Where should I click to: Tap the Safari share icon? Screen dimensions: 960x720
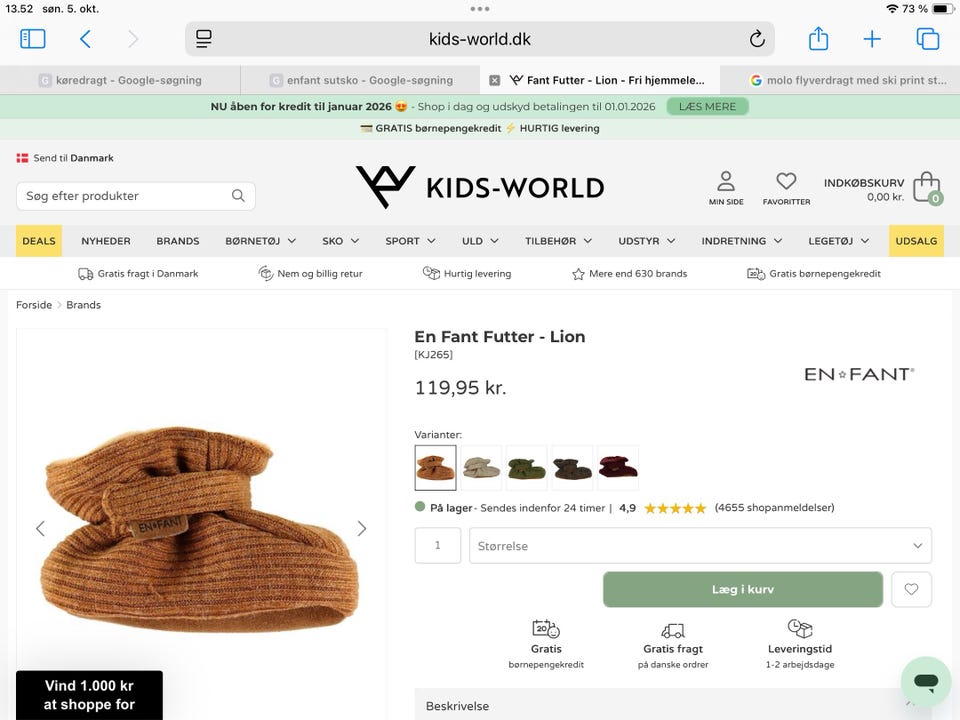(818, 39)
